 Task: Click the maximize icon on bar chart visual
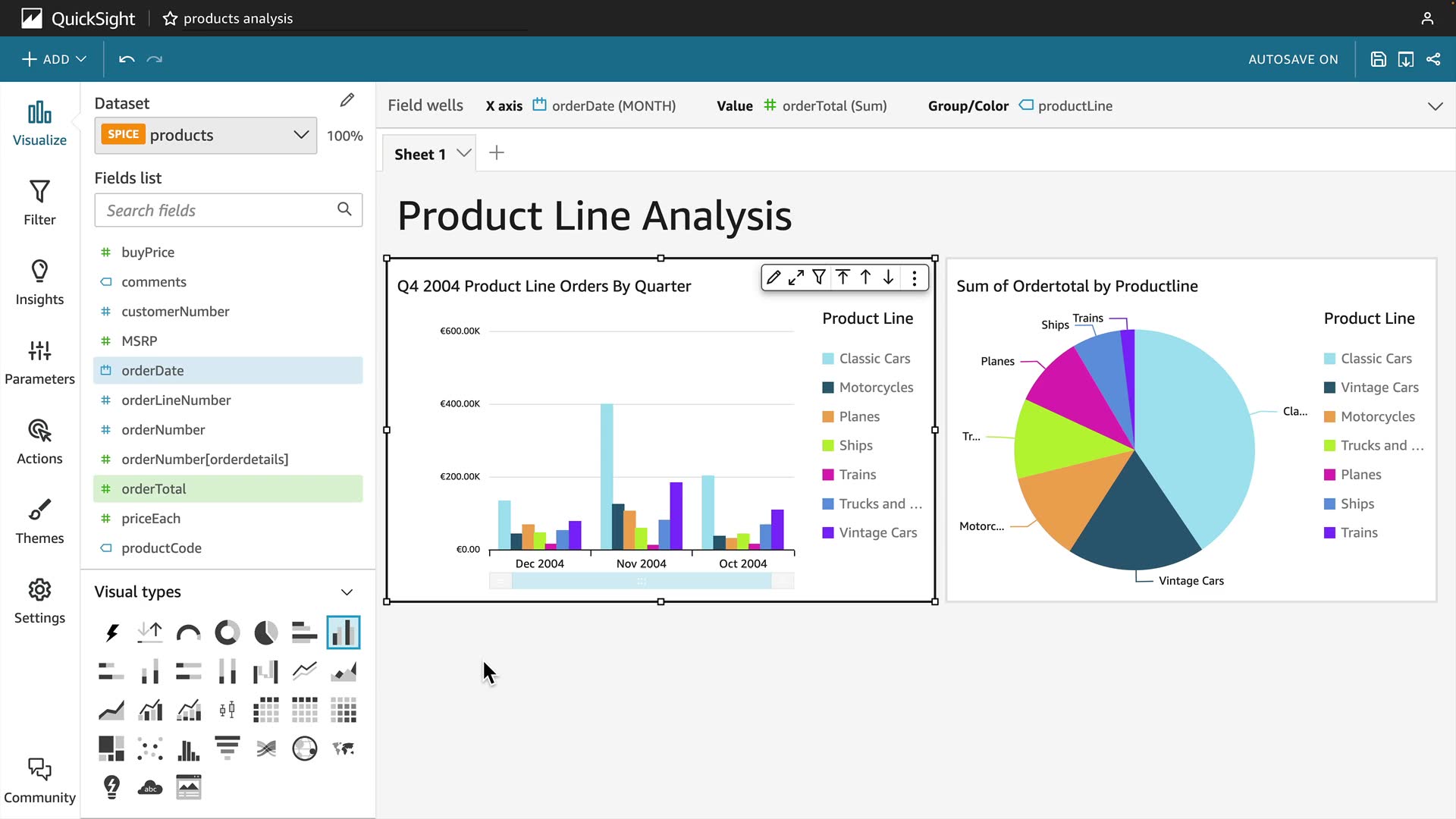(795, 278)
